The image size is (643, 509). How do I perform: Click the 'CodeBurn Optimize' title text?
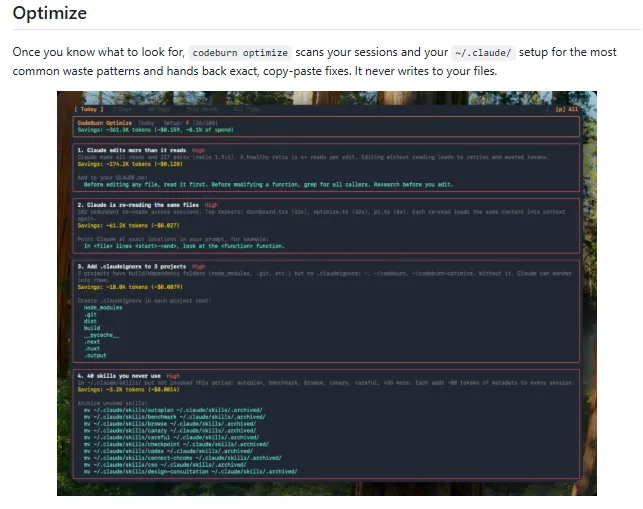(105, 123)
